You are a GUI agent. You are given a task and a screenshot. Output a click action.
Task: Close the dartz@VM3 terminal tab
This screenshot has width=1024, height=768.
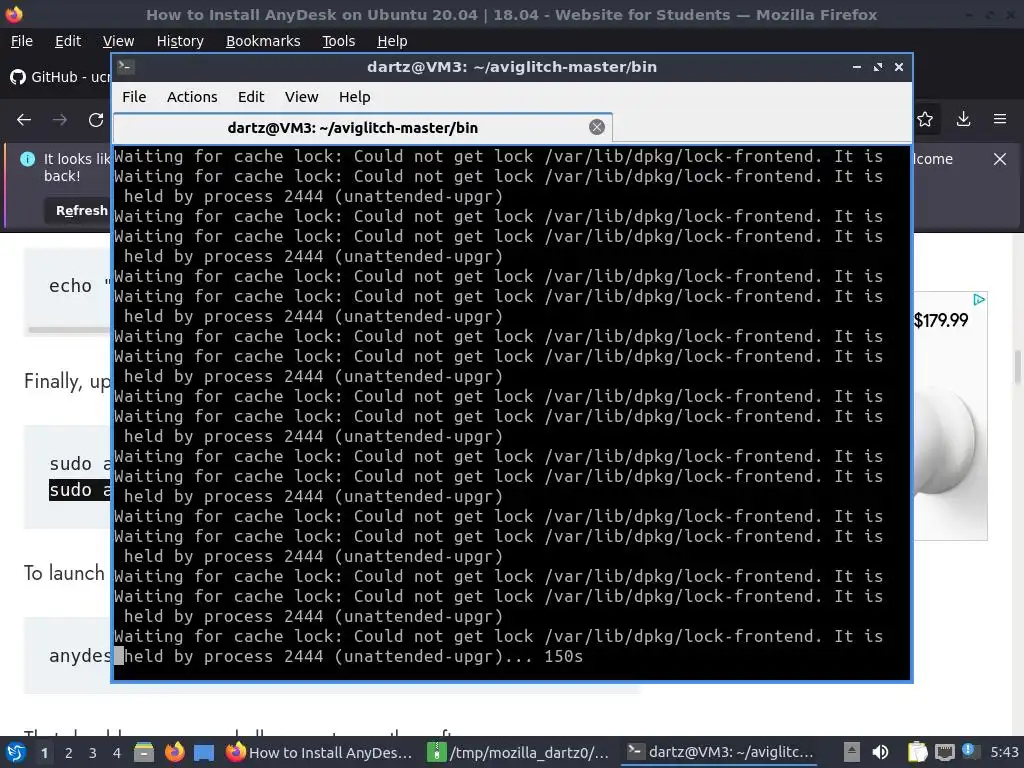click(597, 127)
